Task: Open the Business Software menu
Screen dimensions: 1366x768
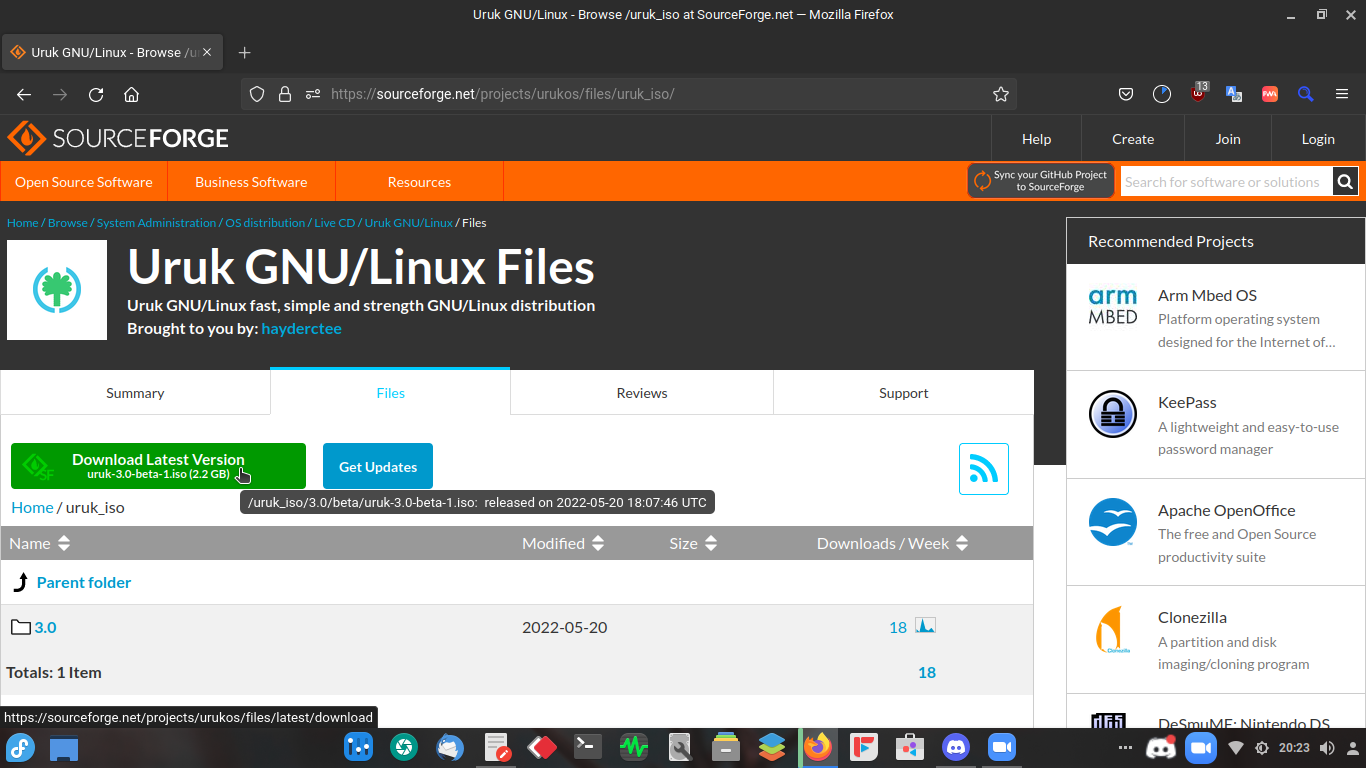Action: [251, 182]
